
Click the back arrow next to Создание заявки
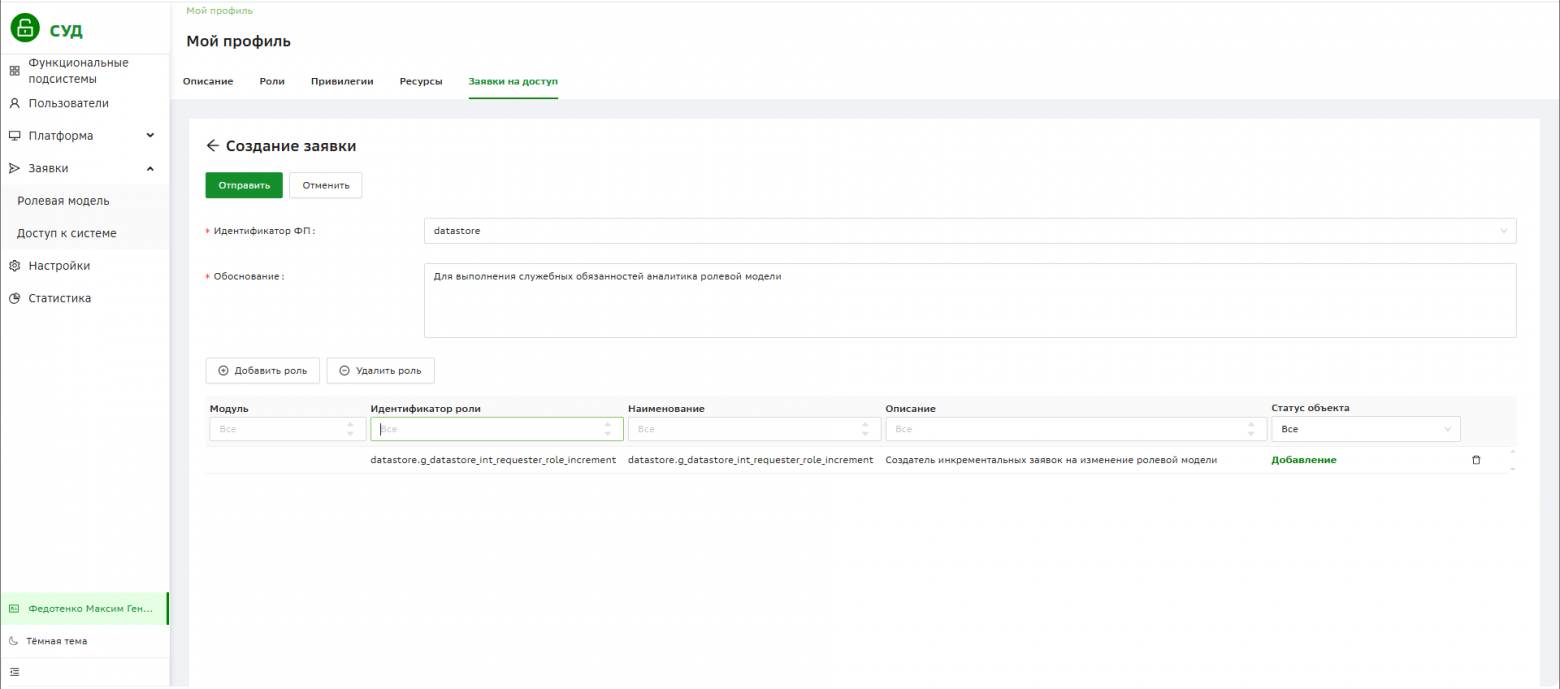click(212, 146)
